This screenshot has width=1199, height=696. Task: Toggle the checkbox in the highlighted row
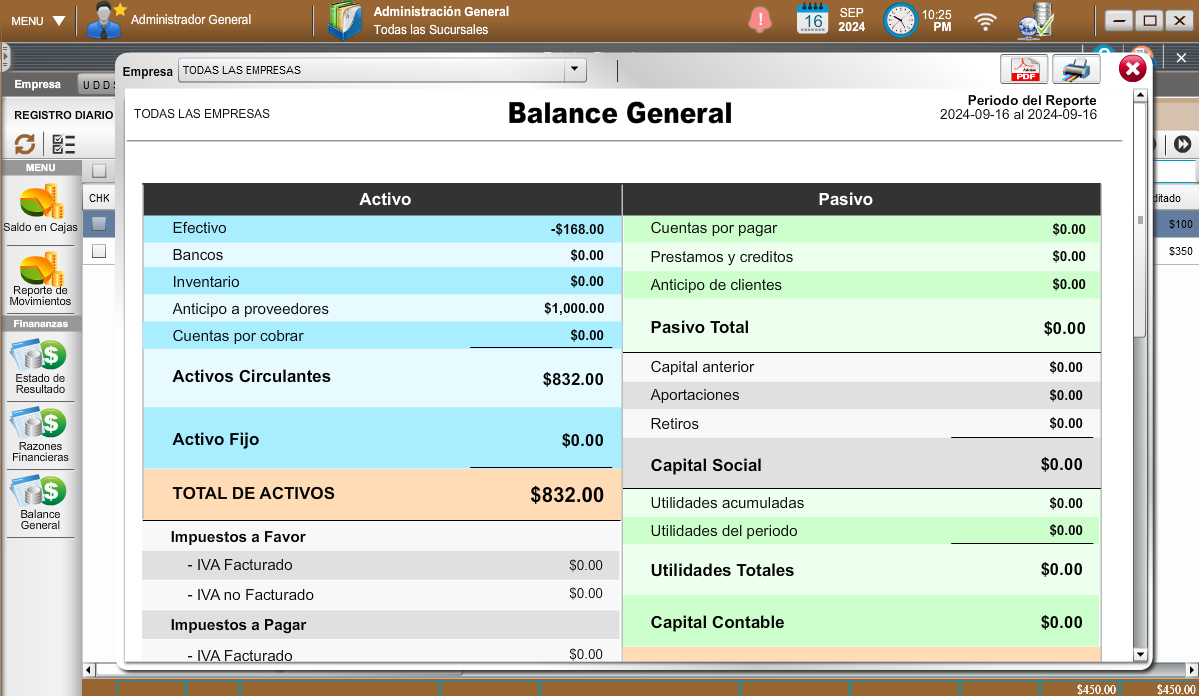[x=99, y=224]
